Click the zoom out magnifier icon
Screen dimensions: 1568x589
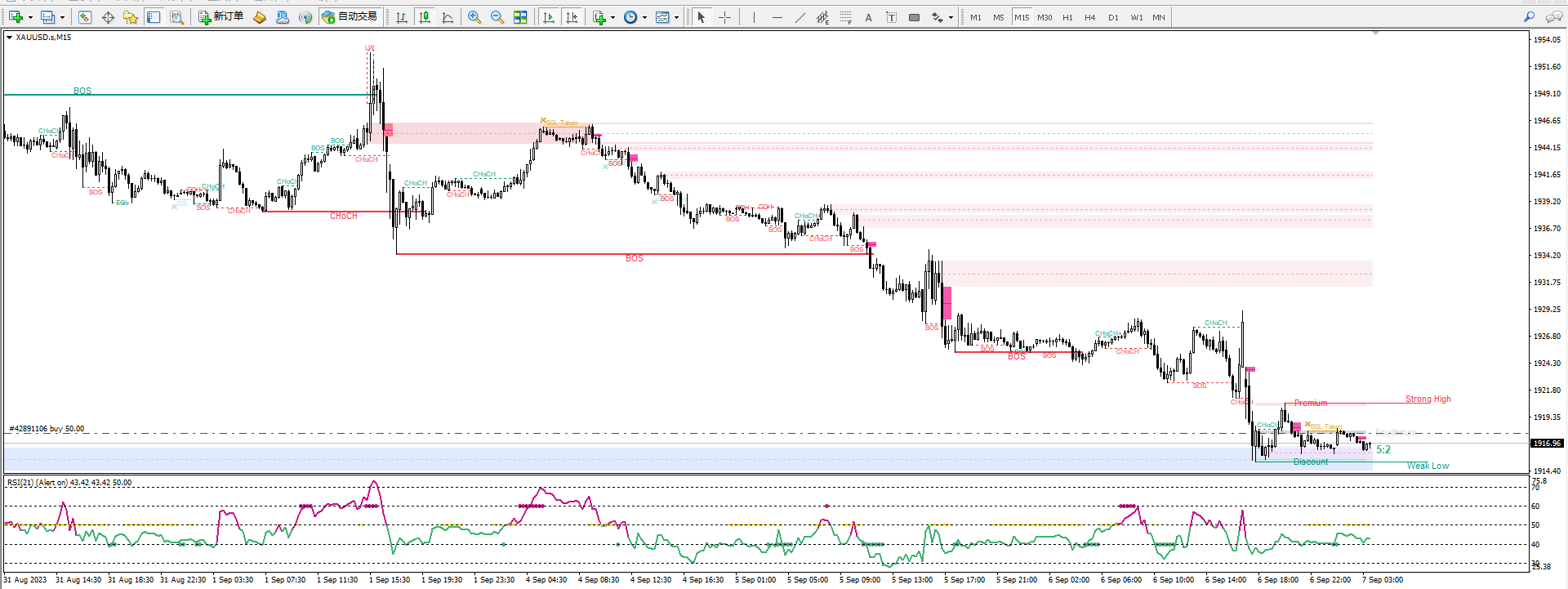pos(497,17)
